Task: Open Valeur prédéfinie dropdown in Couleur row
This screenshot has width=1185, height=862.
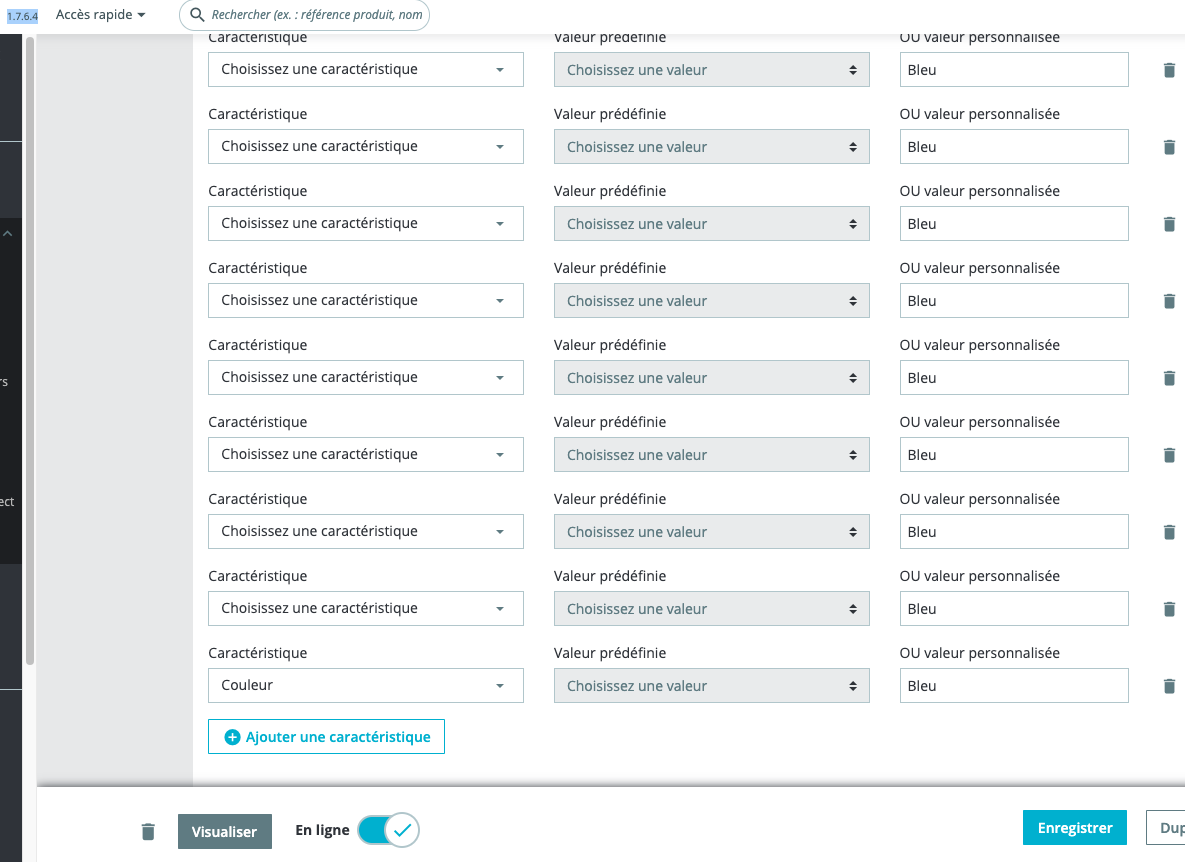Action: tap(711, 686)
